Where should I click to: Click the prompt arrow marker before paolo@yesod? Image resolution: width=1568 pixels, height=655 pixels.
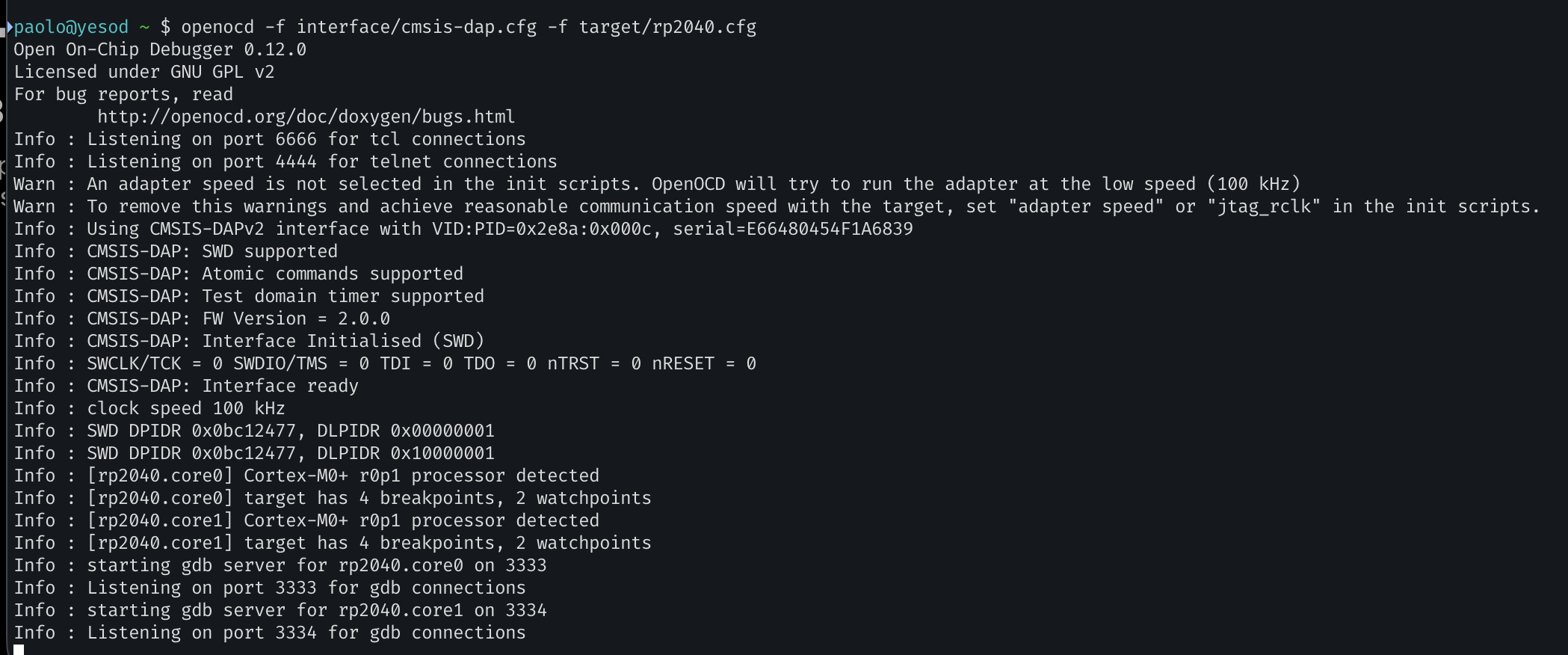[10, 28]
